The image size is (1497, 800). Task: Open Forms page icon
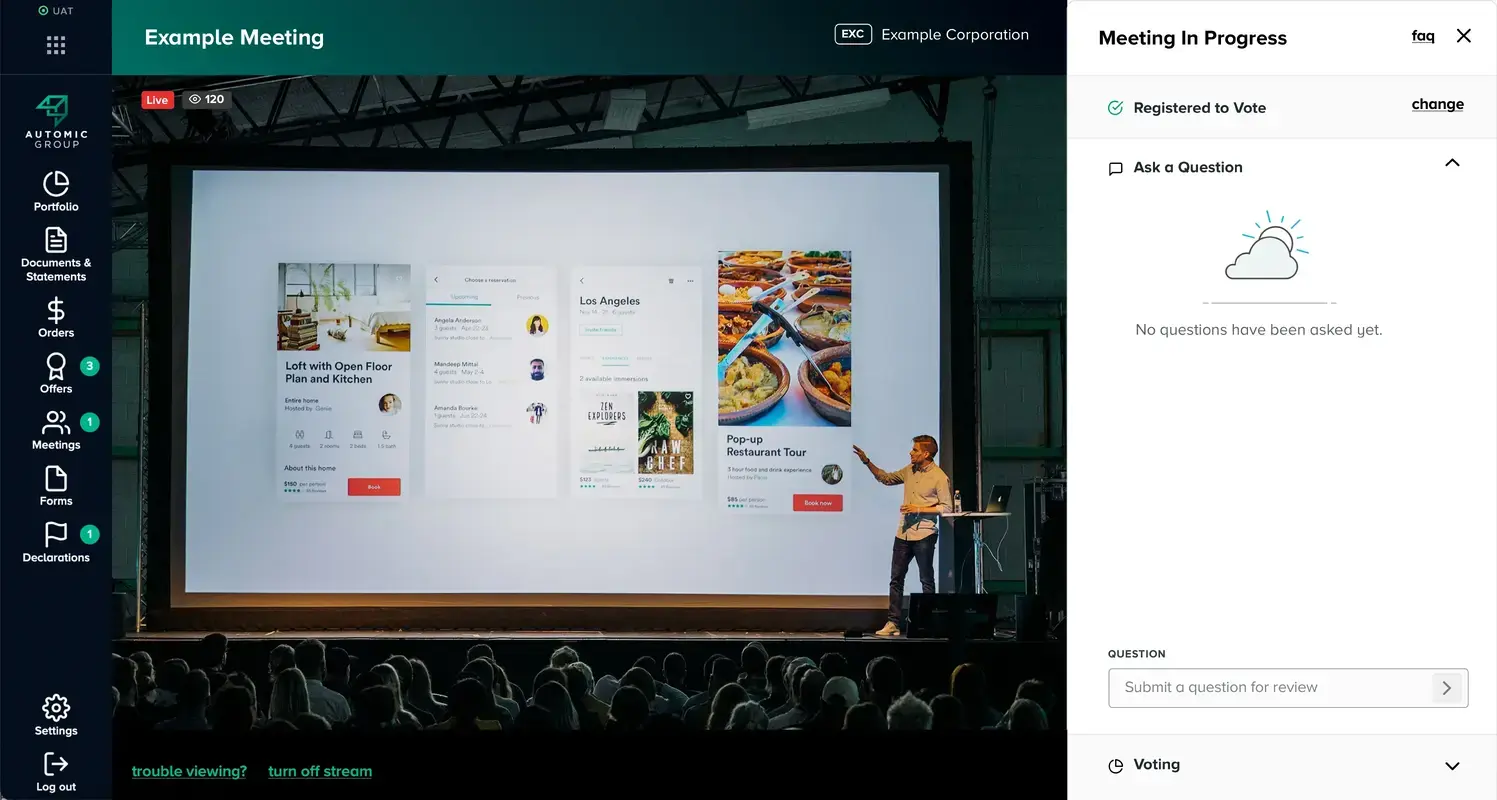point(56,478)
